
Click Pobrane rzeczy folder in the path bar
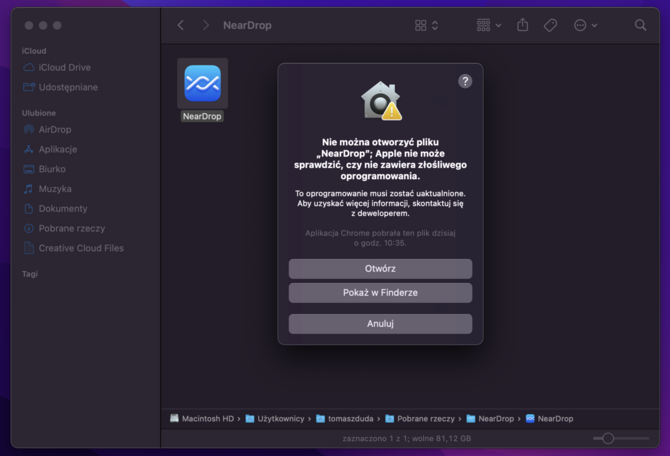pos(420,418)
